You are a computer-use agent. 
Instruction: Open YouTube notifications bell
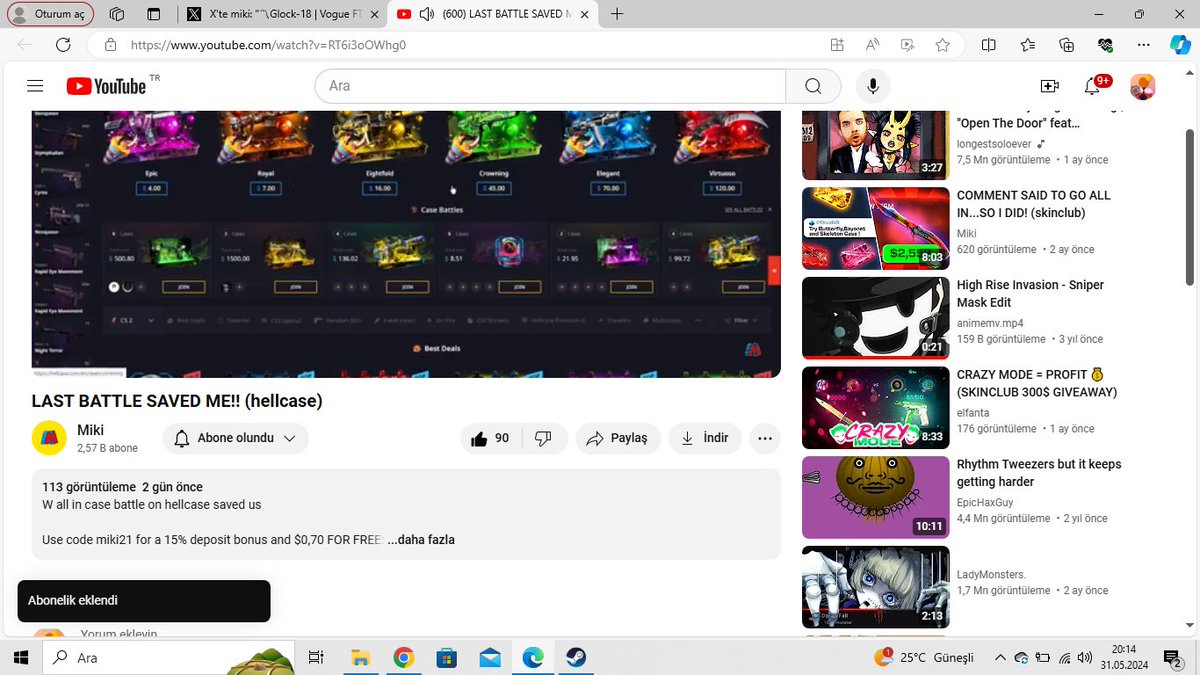pos(1092,86)
